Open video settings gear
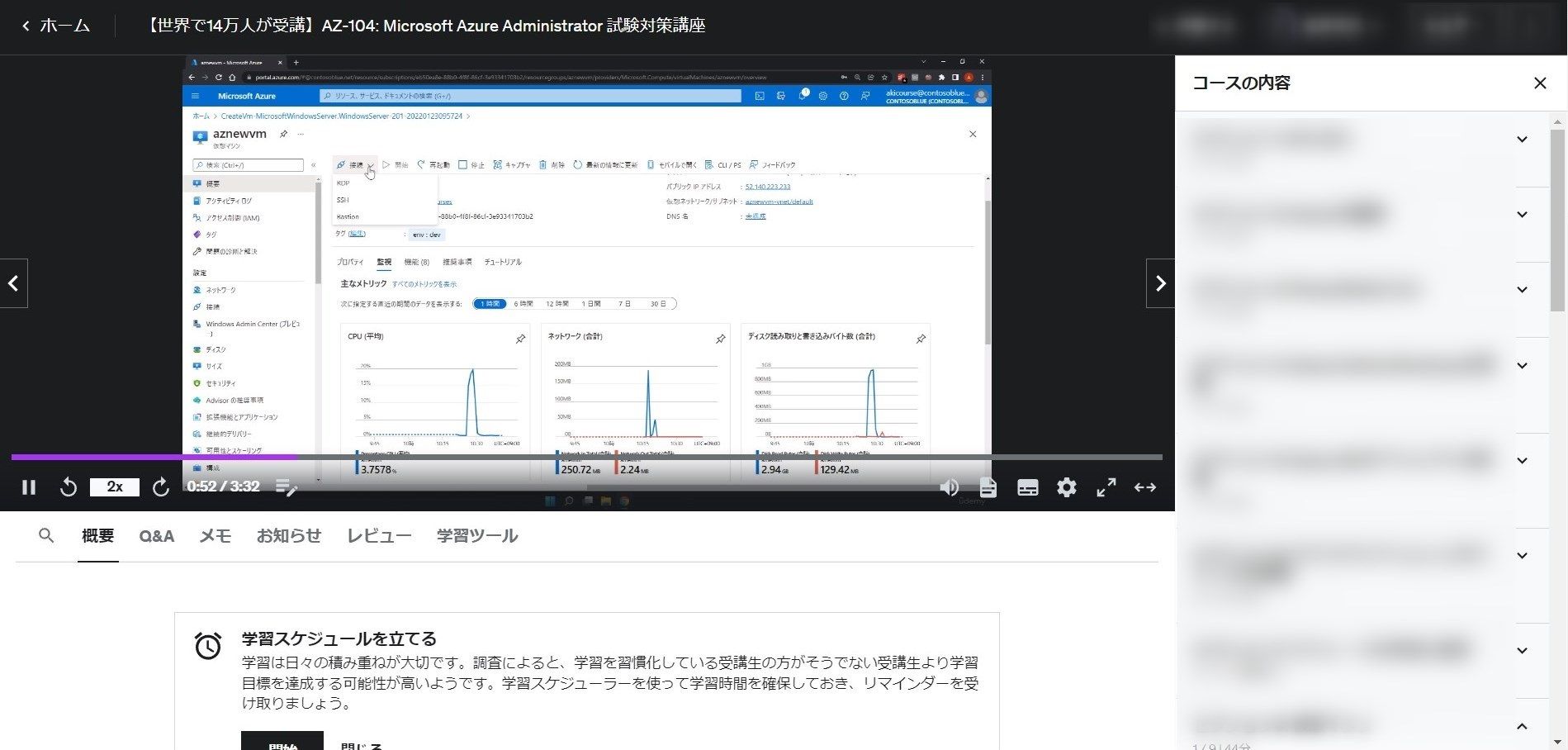Screen dimensions: 1568x750 [x=1067, y=487]
